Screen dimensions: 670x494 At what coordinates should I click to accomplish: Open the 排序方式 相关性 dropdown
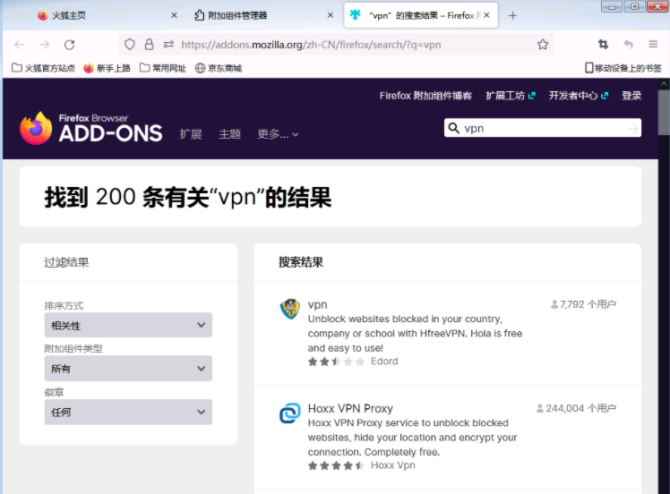(x=128, y=325)
